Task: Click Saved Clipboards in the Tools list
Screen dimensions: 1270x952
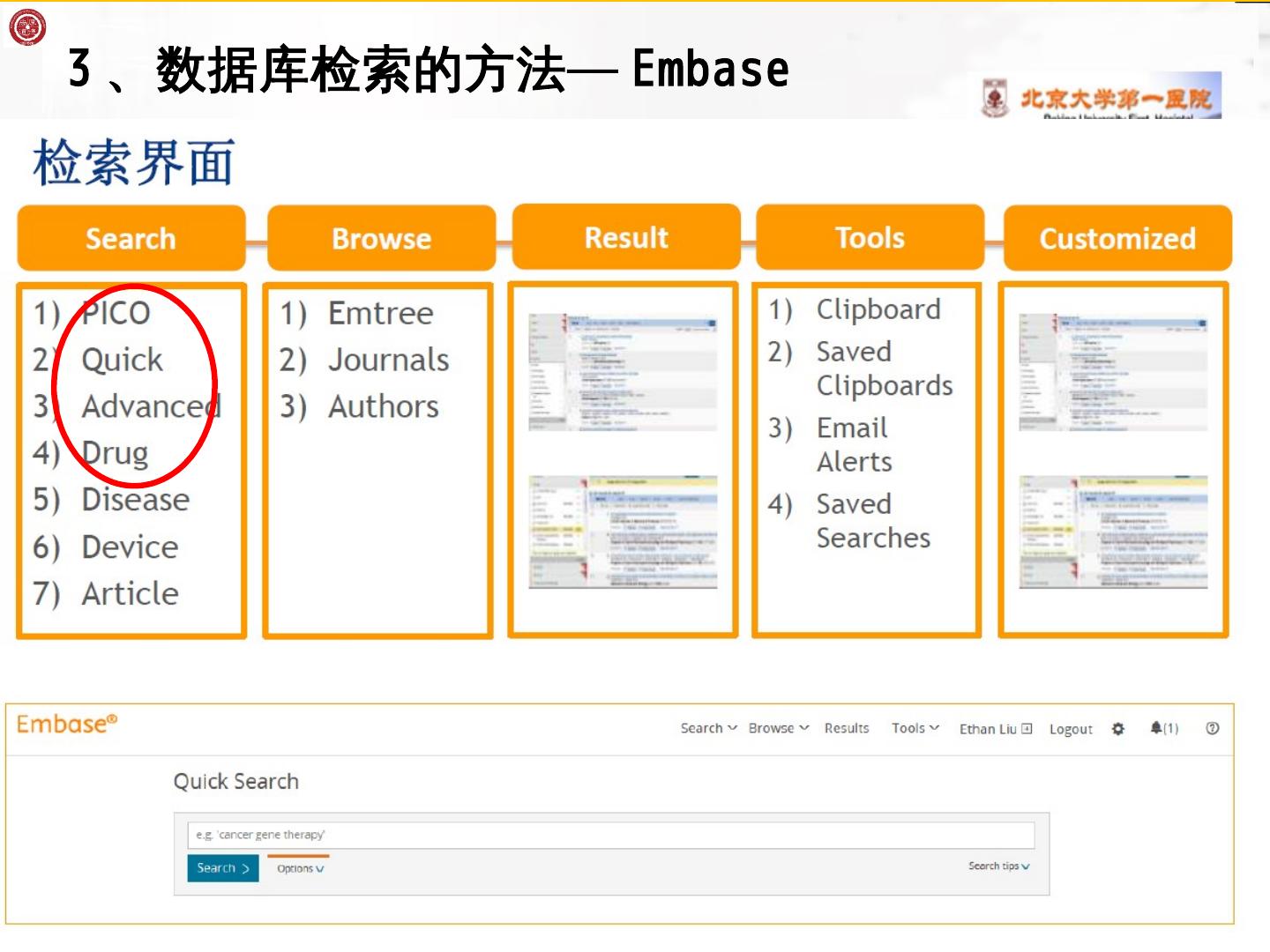Action: click(885, 368)
